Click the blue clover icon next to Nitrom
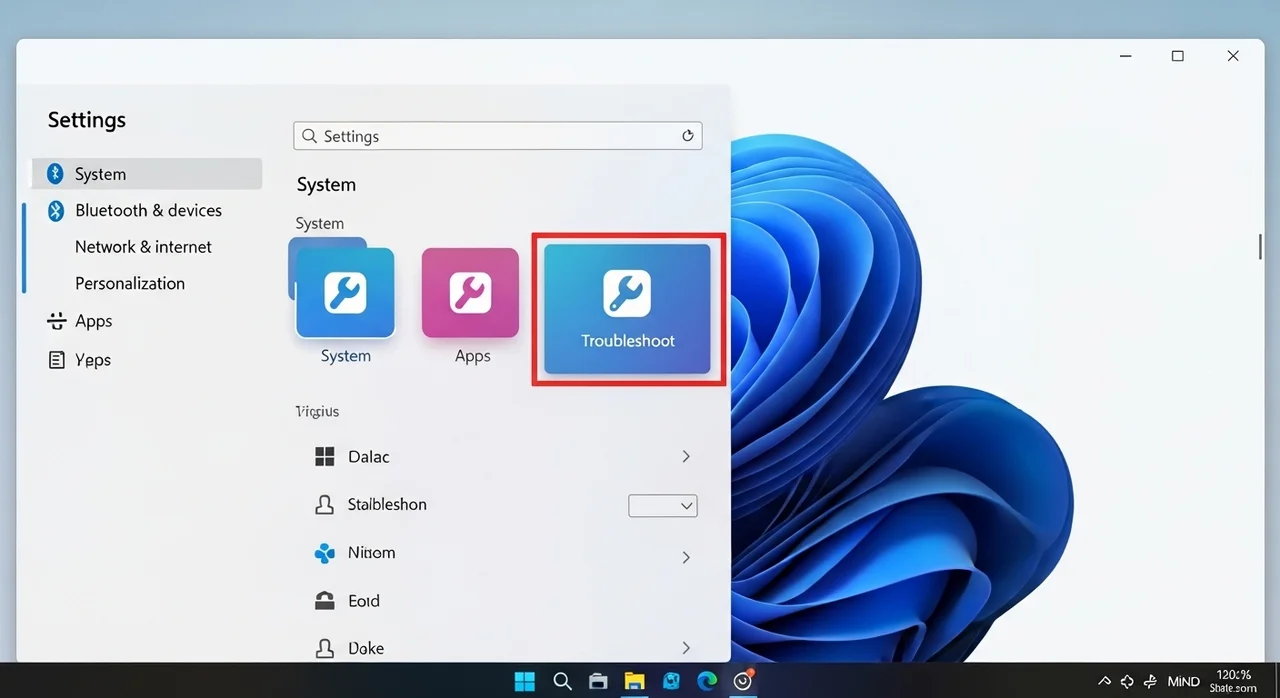Viewport: 1280px width, 698px height. (324, 553)
